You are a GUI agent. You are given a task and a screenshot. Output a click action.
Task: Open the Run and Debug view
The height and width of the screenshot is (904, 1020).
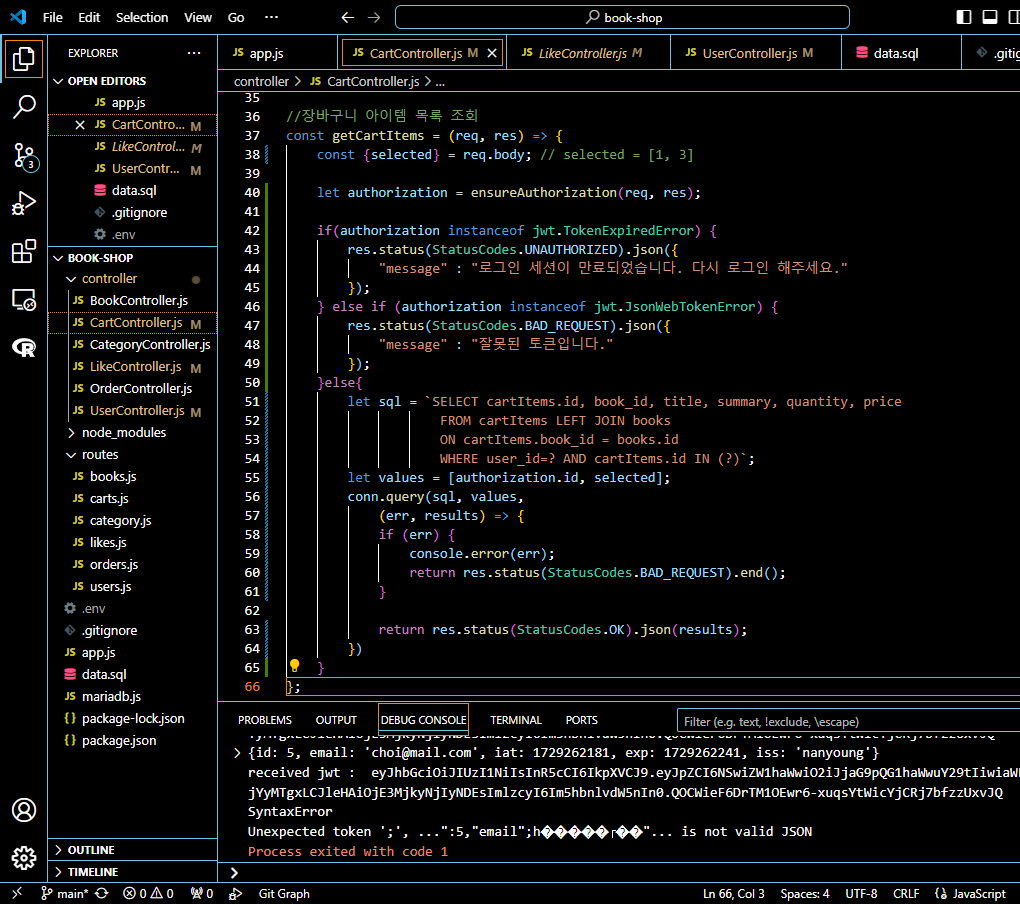[x=23, y=204]
